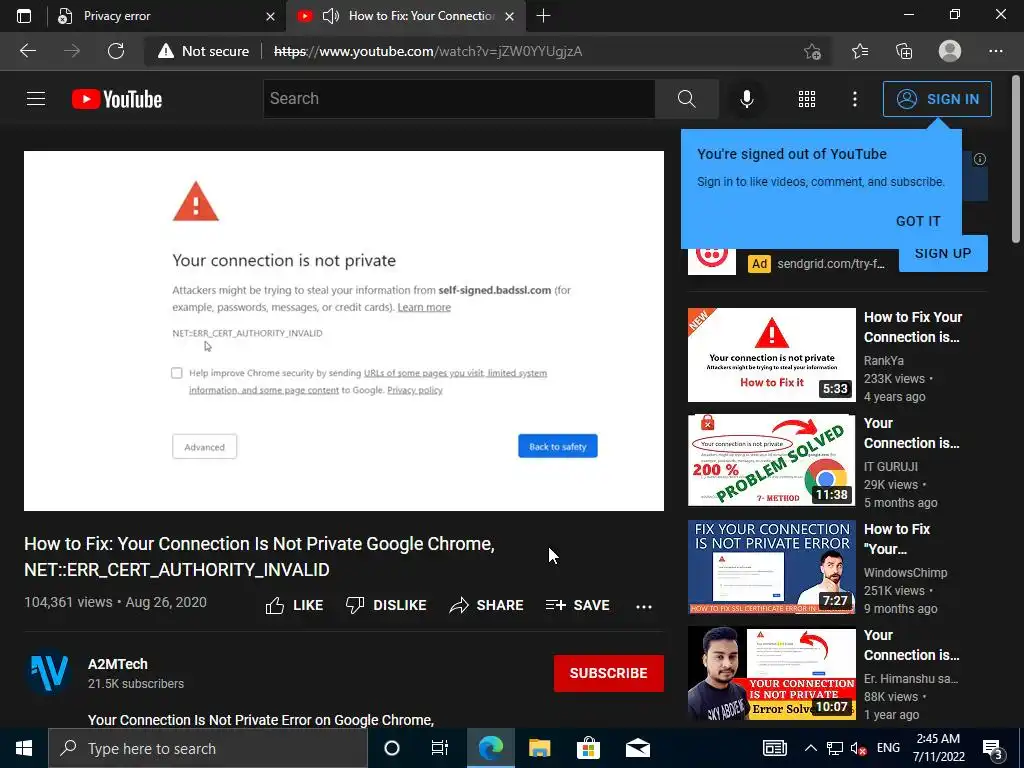Image resolution: width=1024 pixels, height=768 pixels.
Task: Save the video to a playlist
Action: pyautogui.click(x=578, y=605)
